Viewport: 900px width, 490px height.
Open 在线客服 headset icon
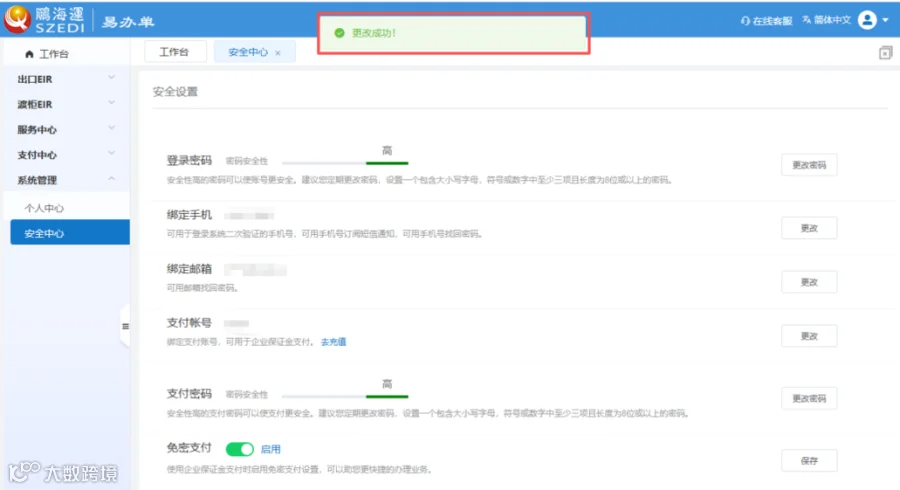[x=745, y=21]
